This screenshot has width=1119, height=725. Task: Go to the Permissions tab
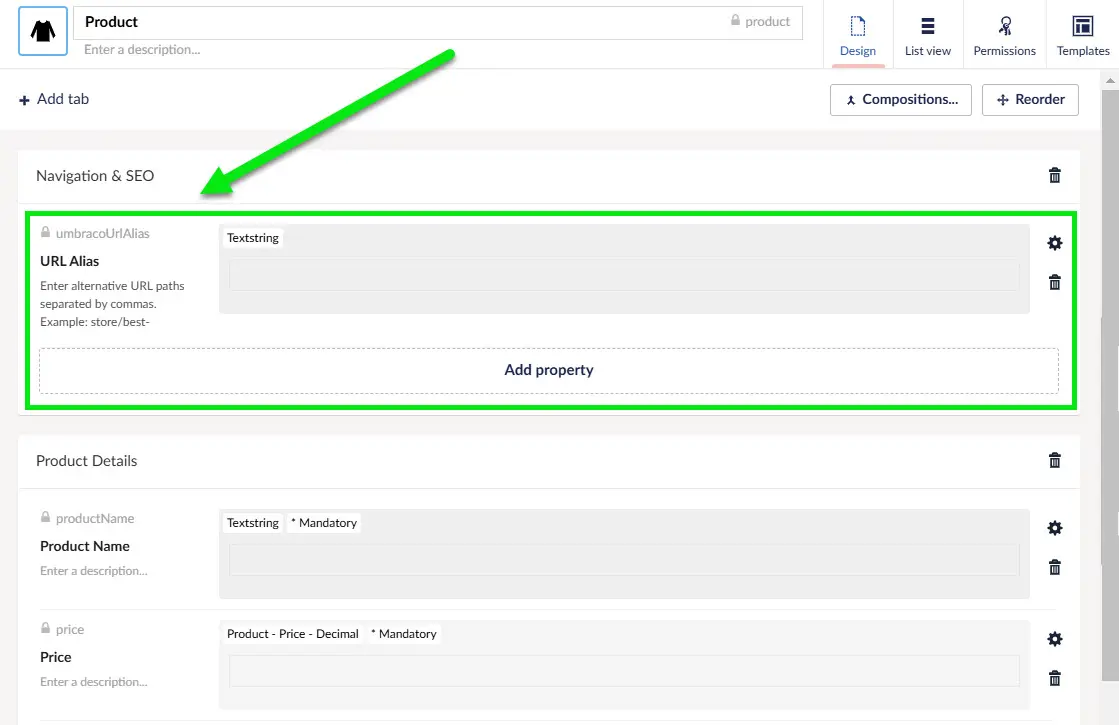tap(1004, 35)
